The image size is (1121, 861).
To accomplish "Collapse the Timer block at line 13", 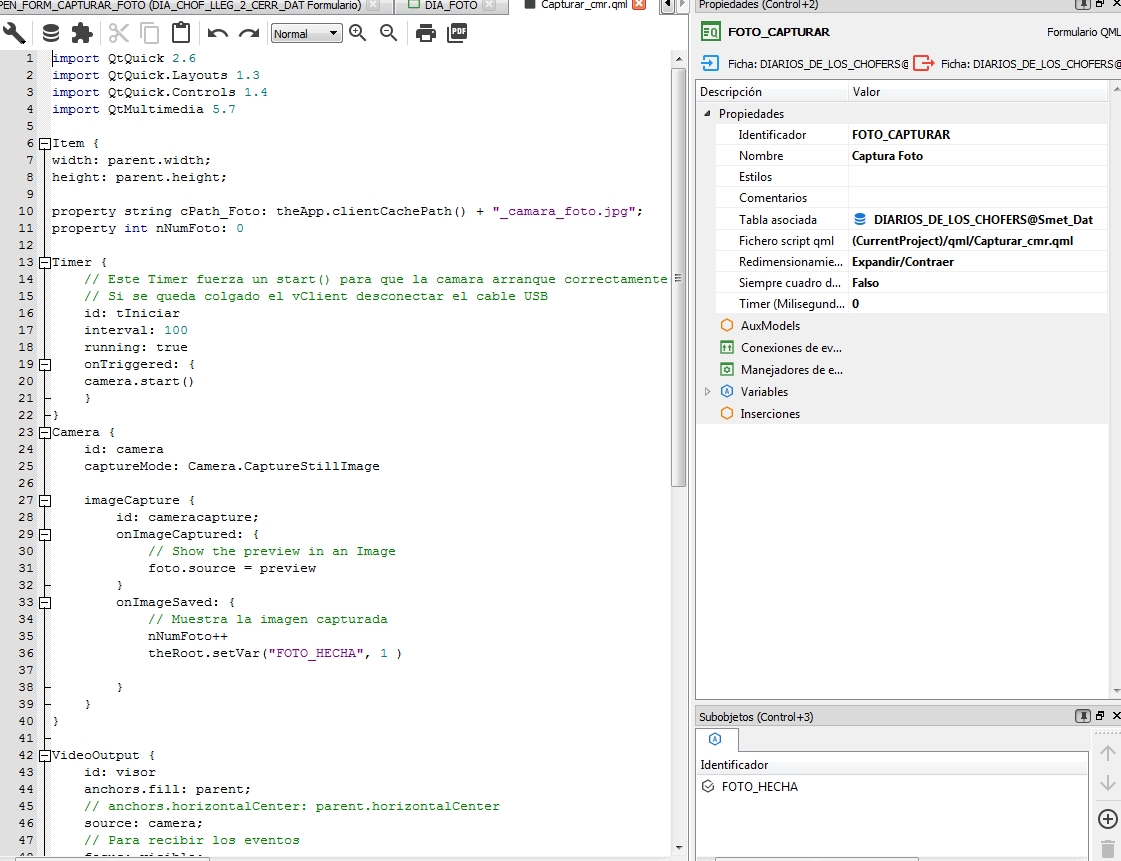I will 44,262.
